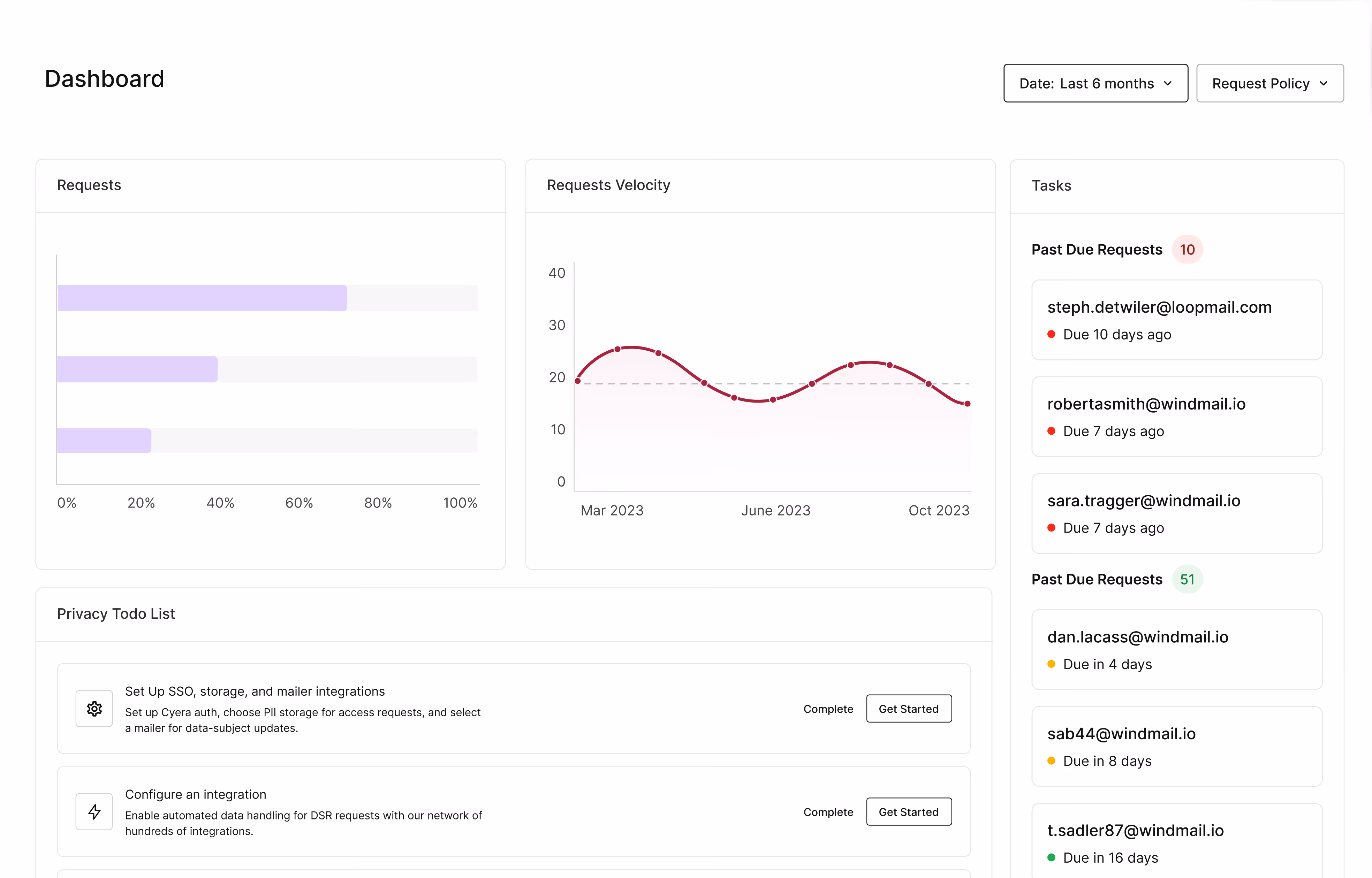This screenshot has height=878, width=1372.
Task: Click the red dot beside steph.detwiler due status
Action: [1051, 334]
